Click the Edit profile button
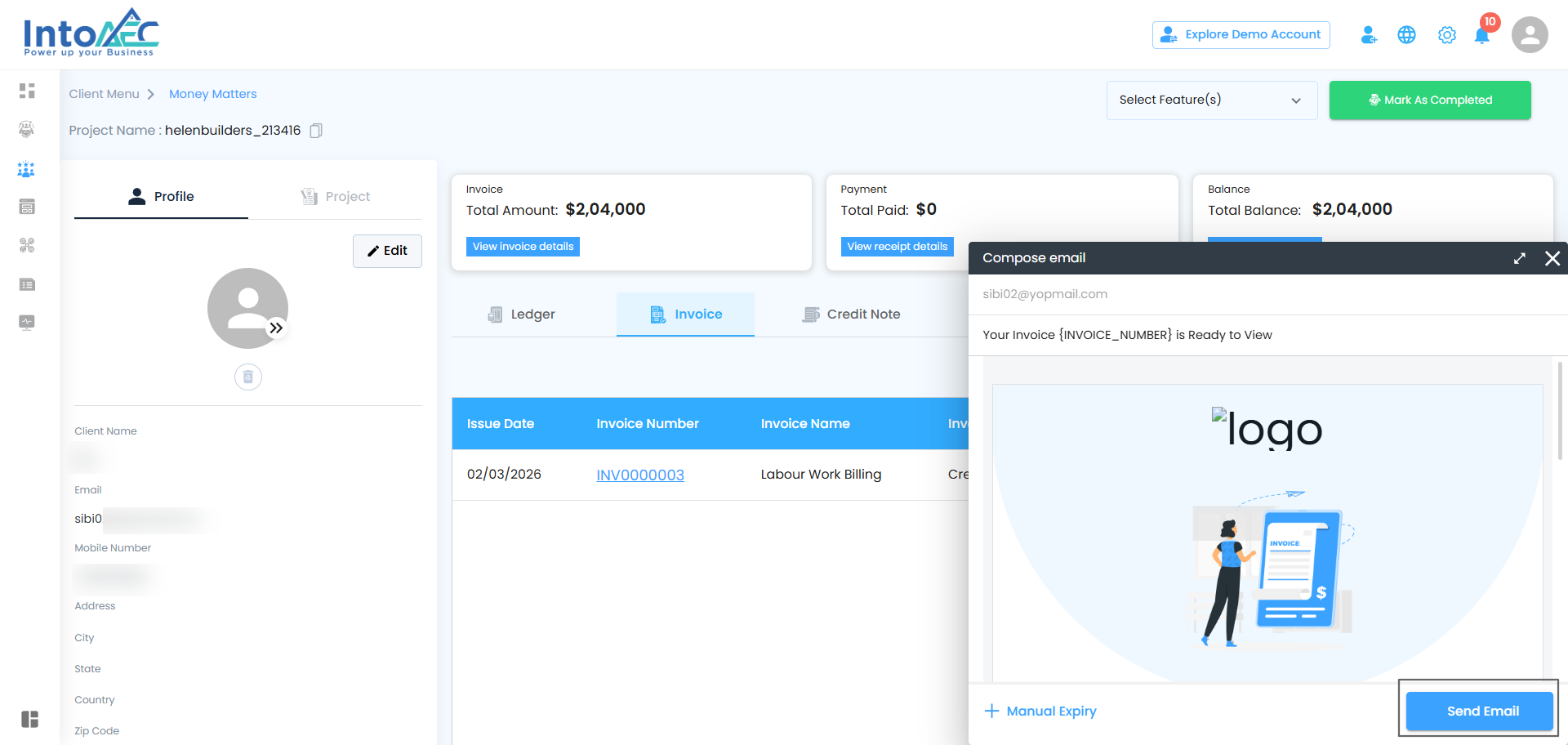Viewport: 1568px width, 745px height. click(387, 251)
